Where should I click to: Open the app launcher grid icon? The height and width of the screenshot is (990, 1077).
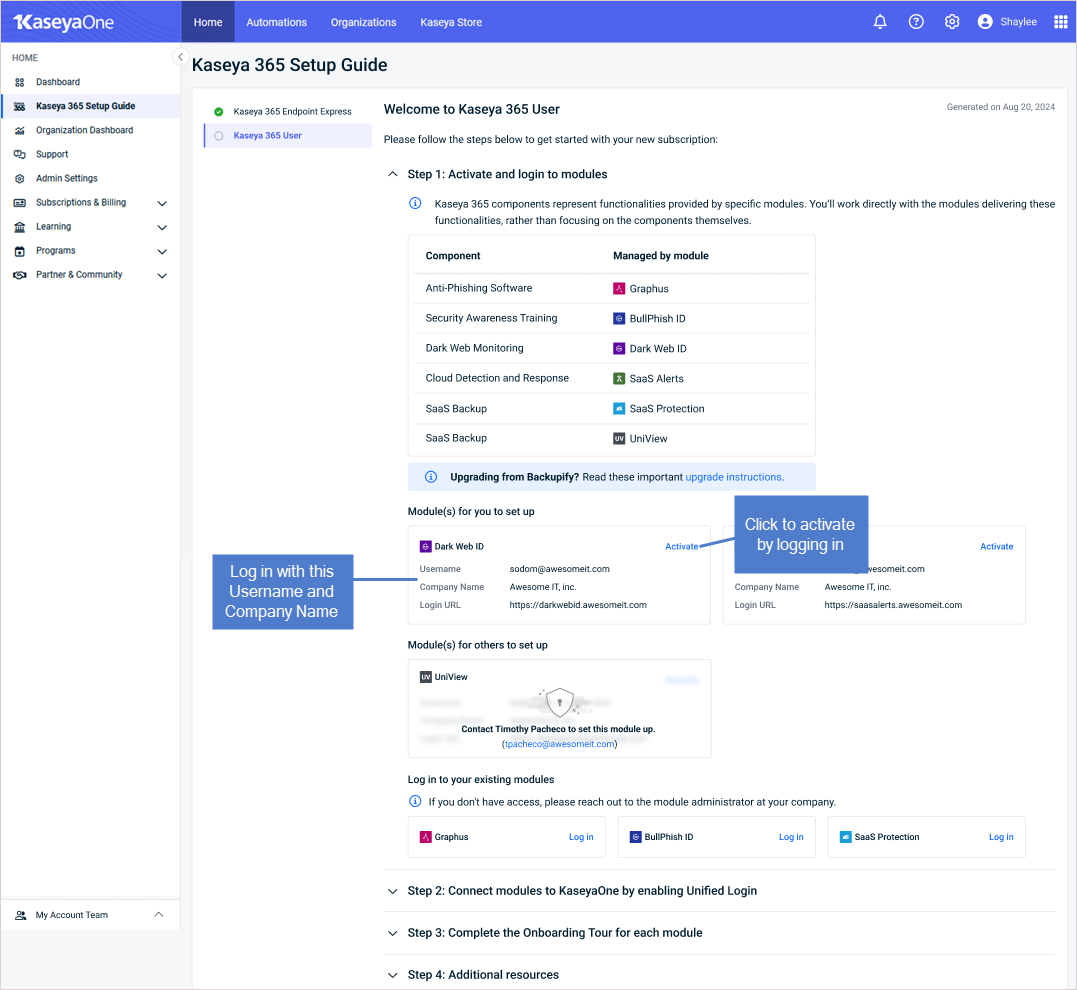[1061, 22]
